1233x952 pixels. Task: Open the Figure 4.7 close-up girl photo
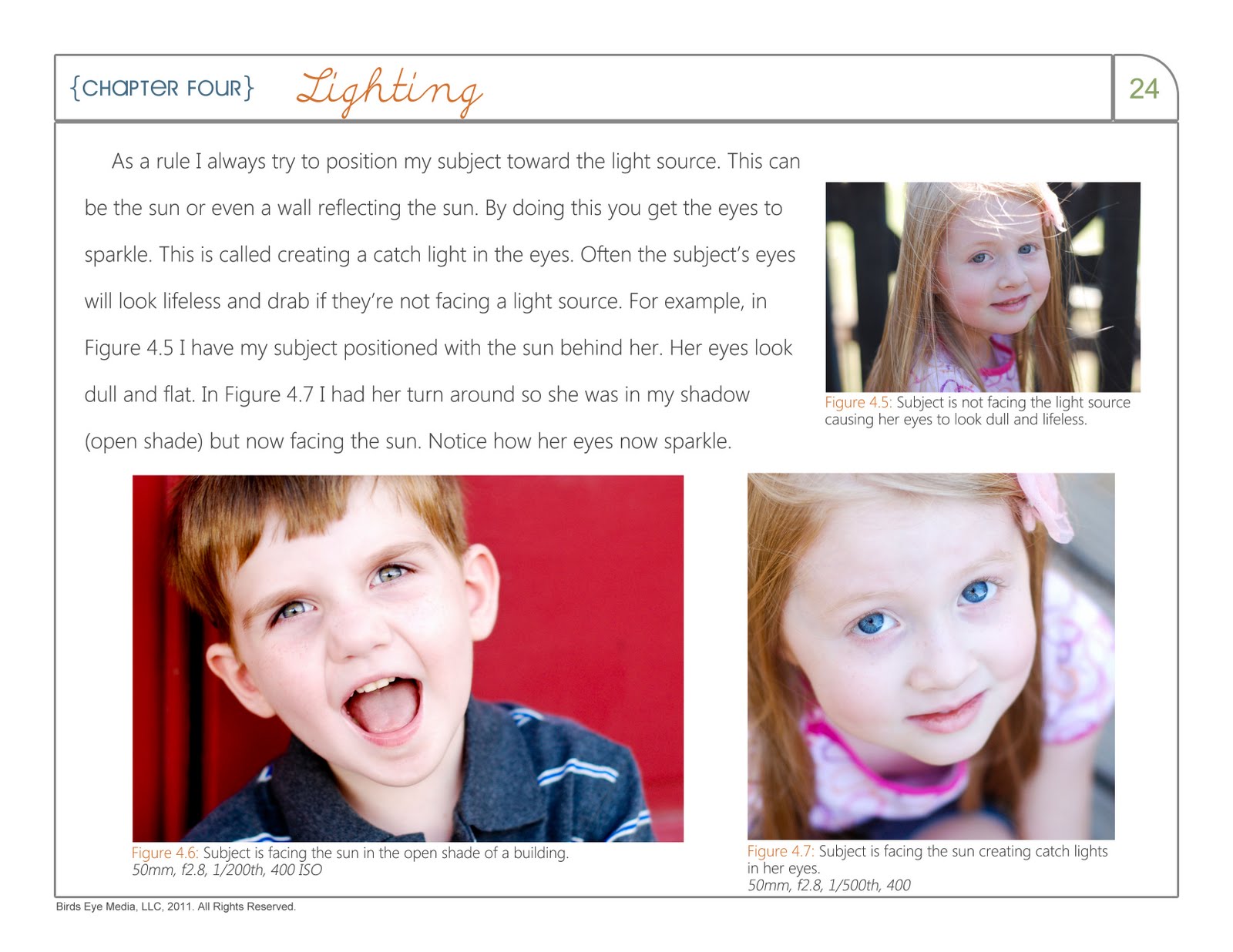point(931,656)
